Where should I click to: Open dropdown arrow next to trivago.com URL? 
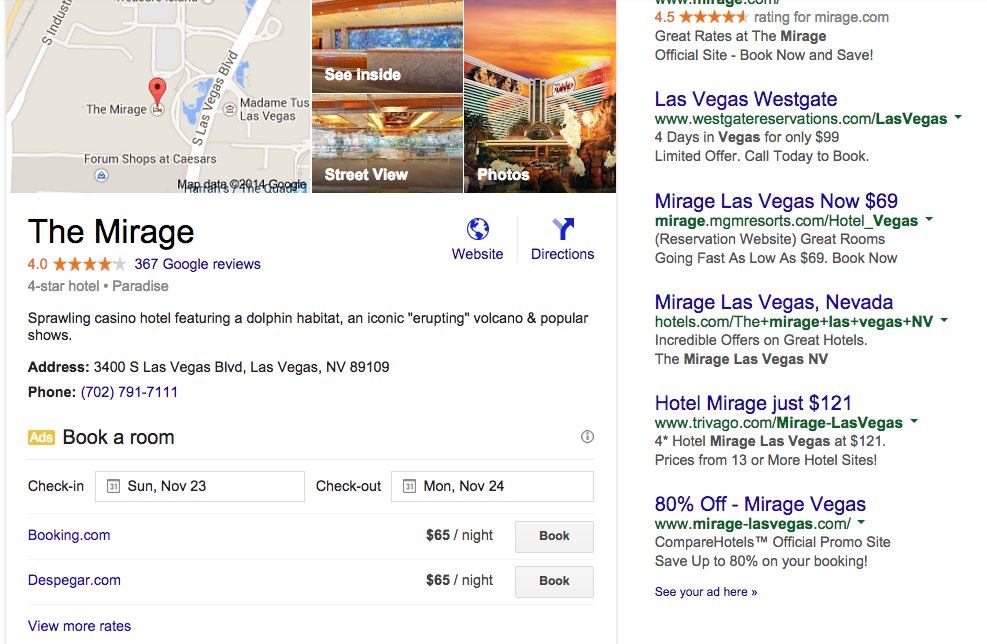tap(914, 422)
